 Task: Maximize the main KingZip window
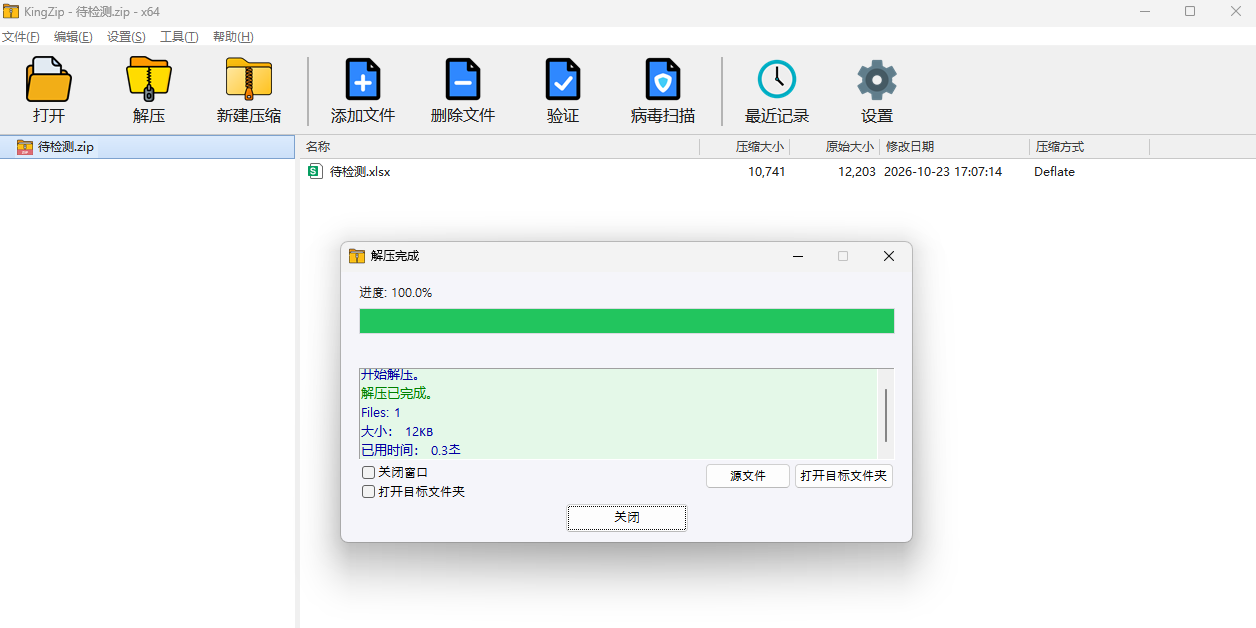pyautogui.click(x=1190, y=11)
